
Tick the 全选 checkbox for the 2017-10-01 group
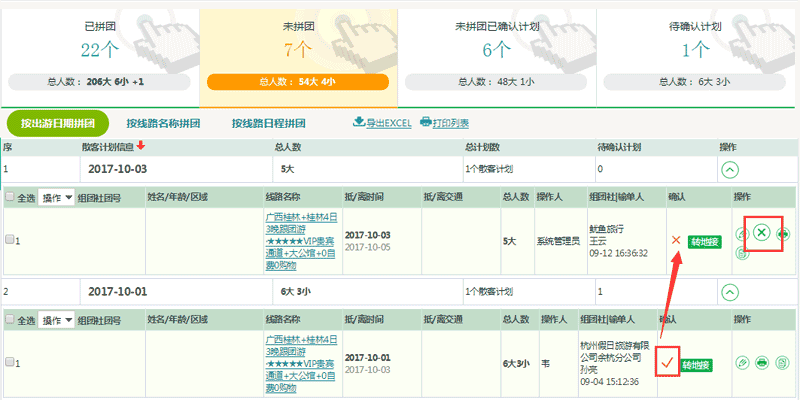pos(10,319)
